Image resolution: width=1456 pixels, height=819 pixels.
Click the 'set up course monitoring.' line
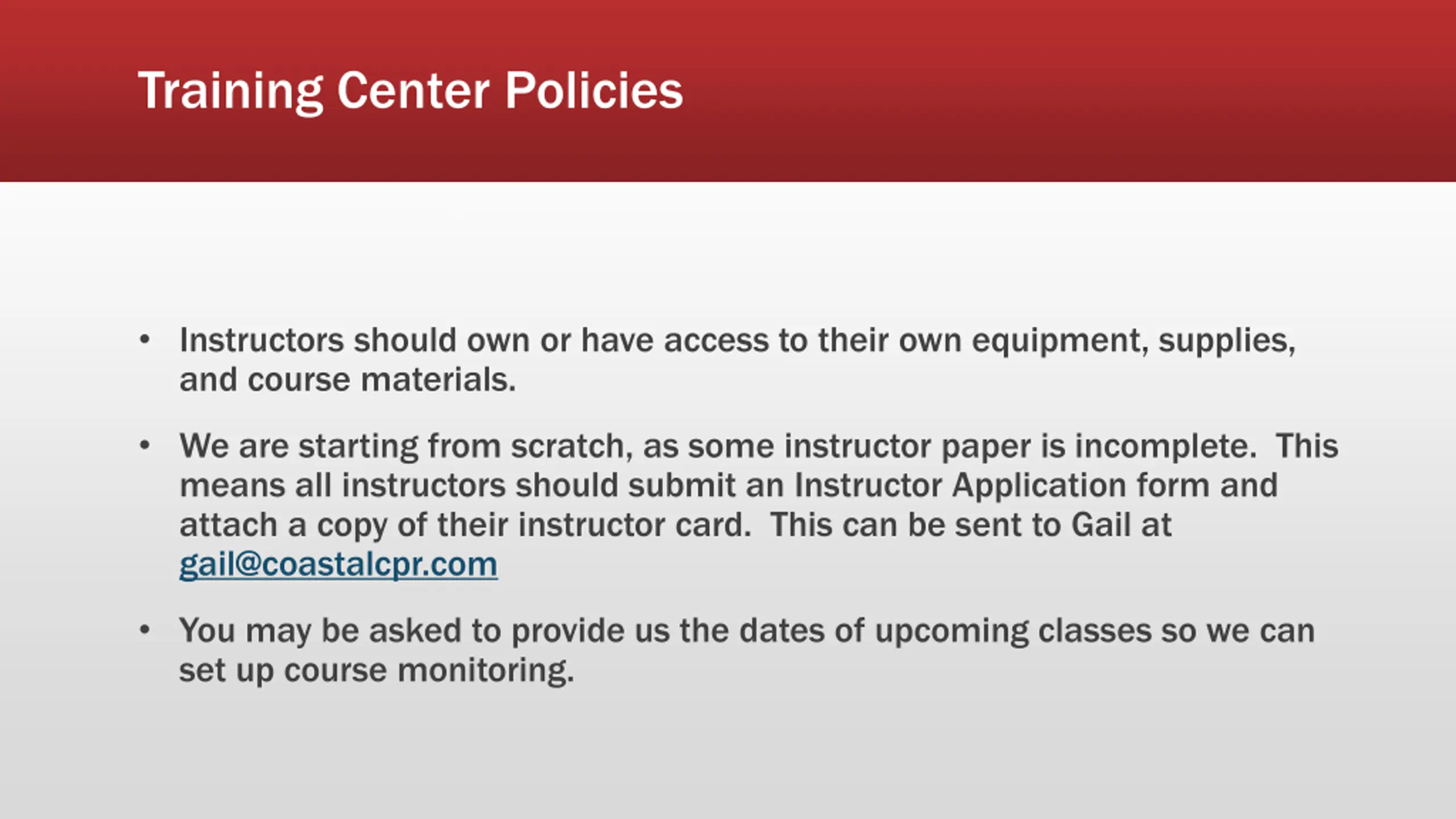377,671
